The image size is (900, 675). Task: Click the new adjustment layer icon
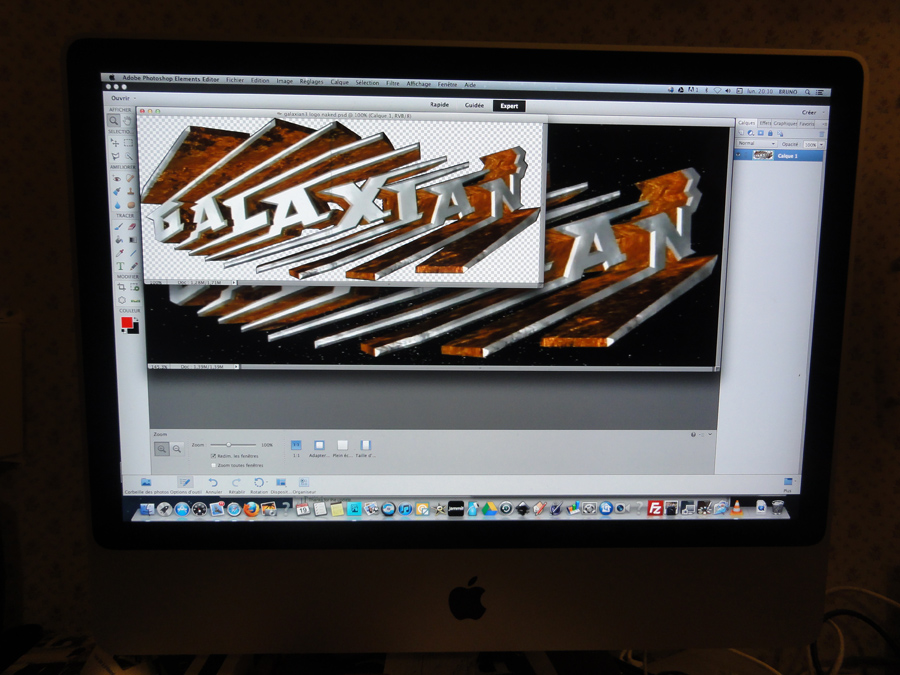[x=751, y=133]
